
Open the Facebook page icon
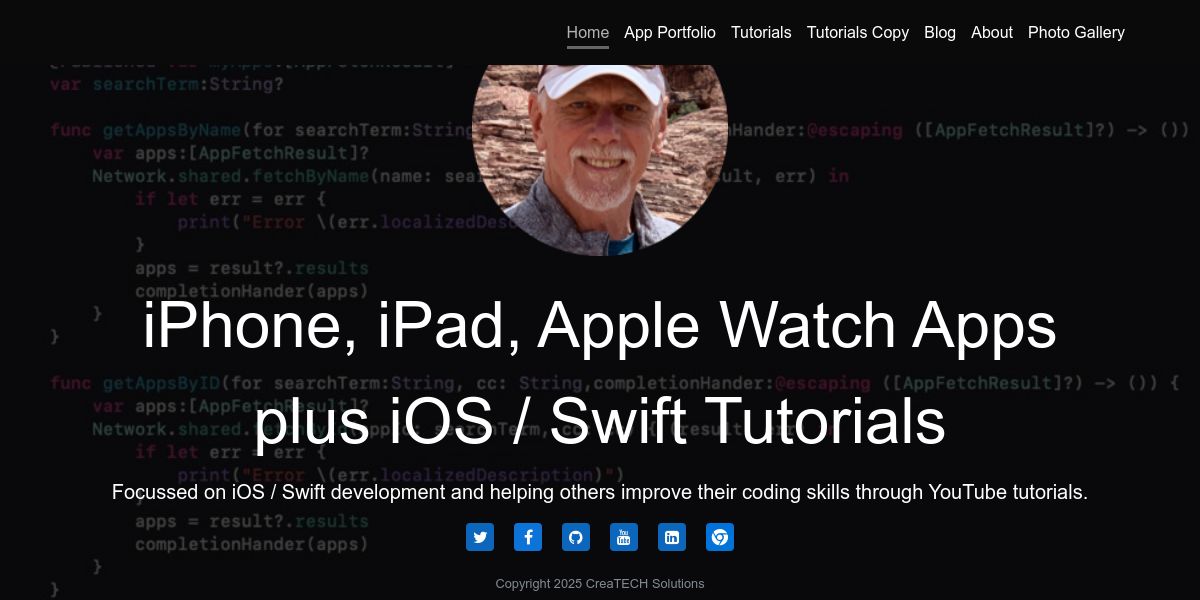(x=528, y=537)
